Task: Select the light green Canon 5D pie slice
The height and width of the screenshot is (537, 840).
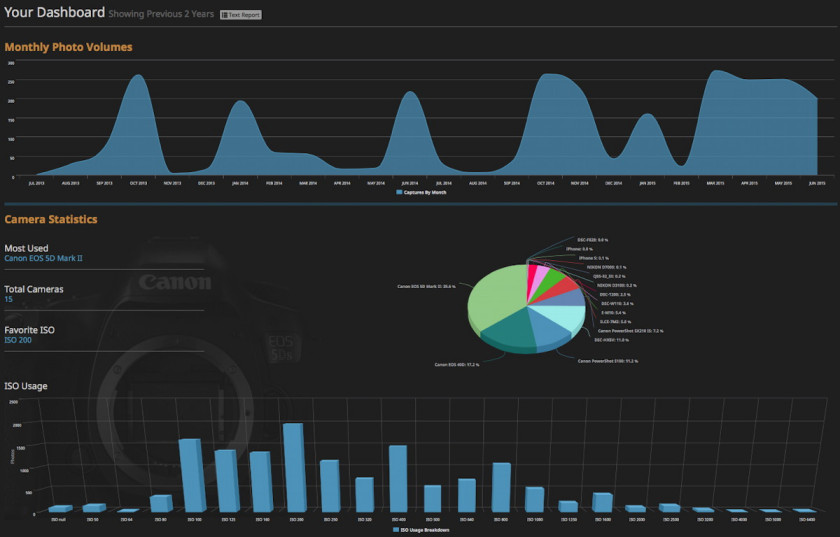Action: tap(496, 295)
